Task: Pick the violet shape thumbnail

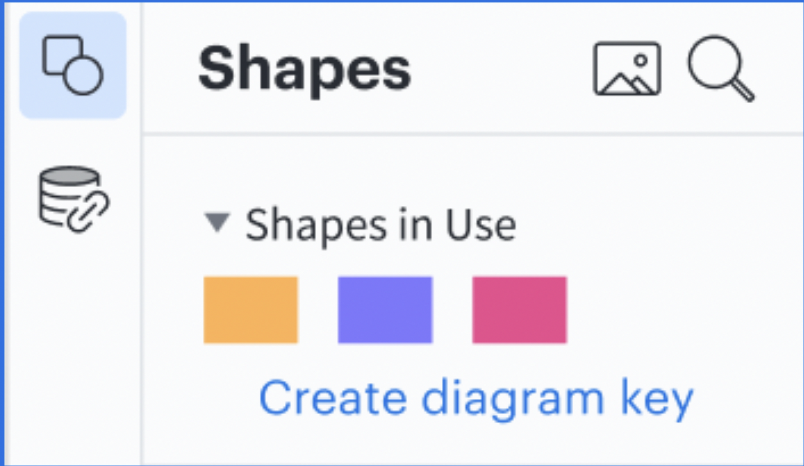Action: point(385,310)
